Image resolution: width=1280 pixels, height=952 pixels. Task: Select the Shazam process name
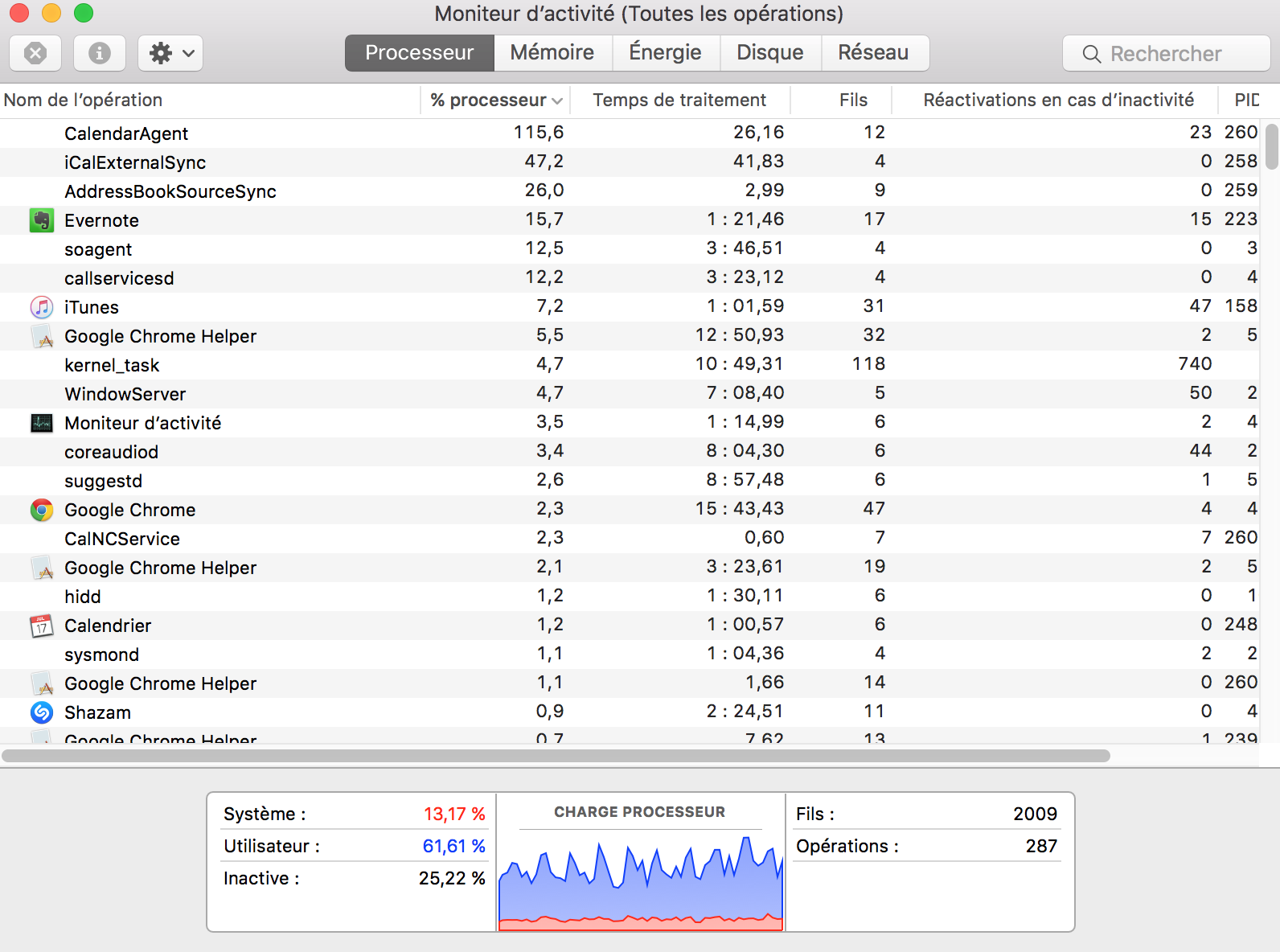97,712
